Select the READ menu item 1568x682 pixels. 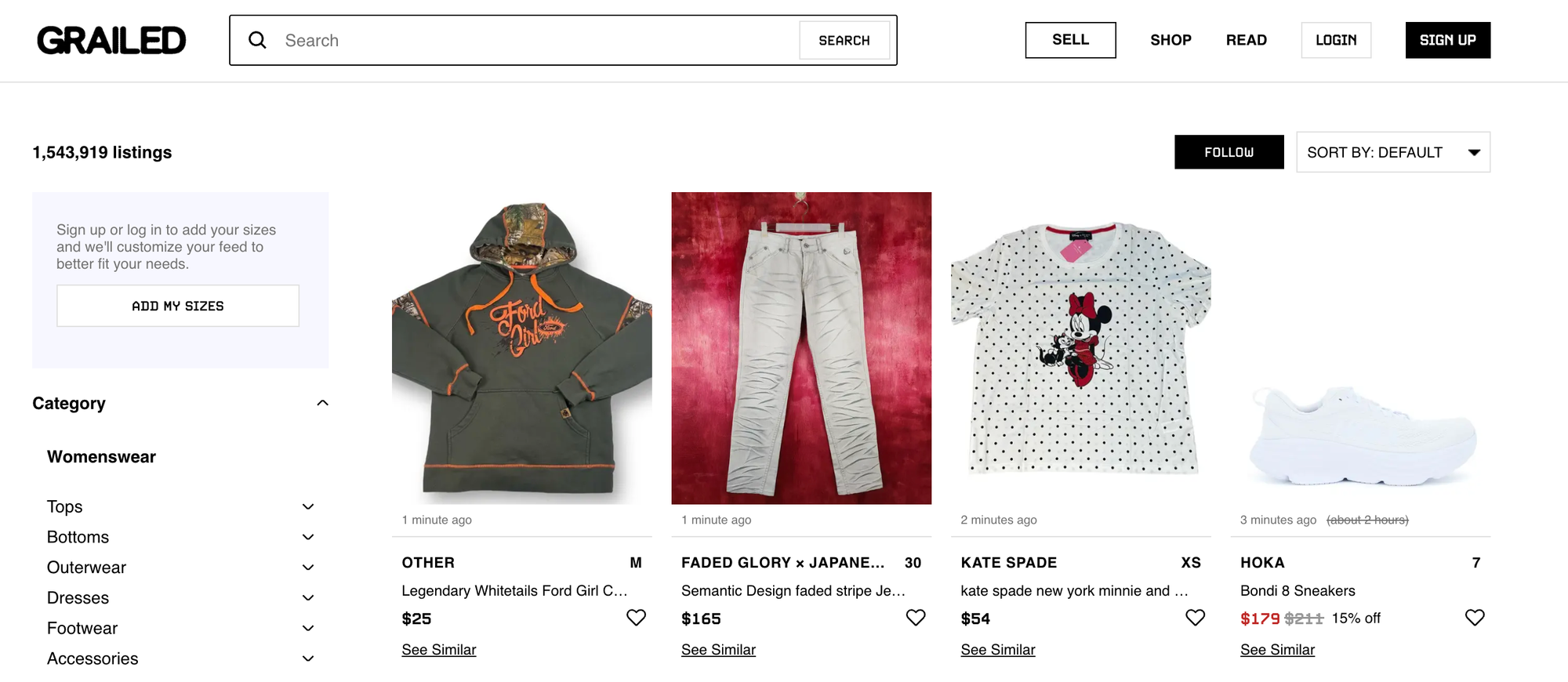1247,40
